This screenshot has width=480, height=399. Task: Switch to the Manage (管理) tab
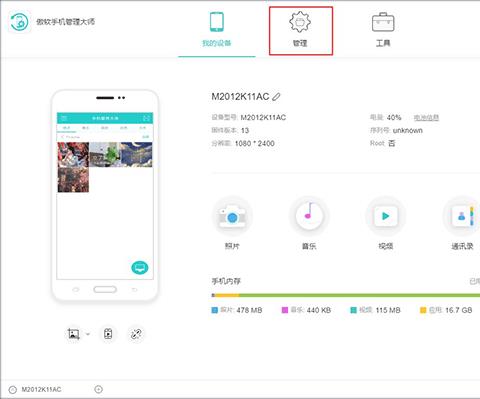click(x=301, y=31)
